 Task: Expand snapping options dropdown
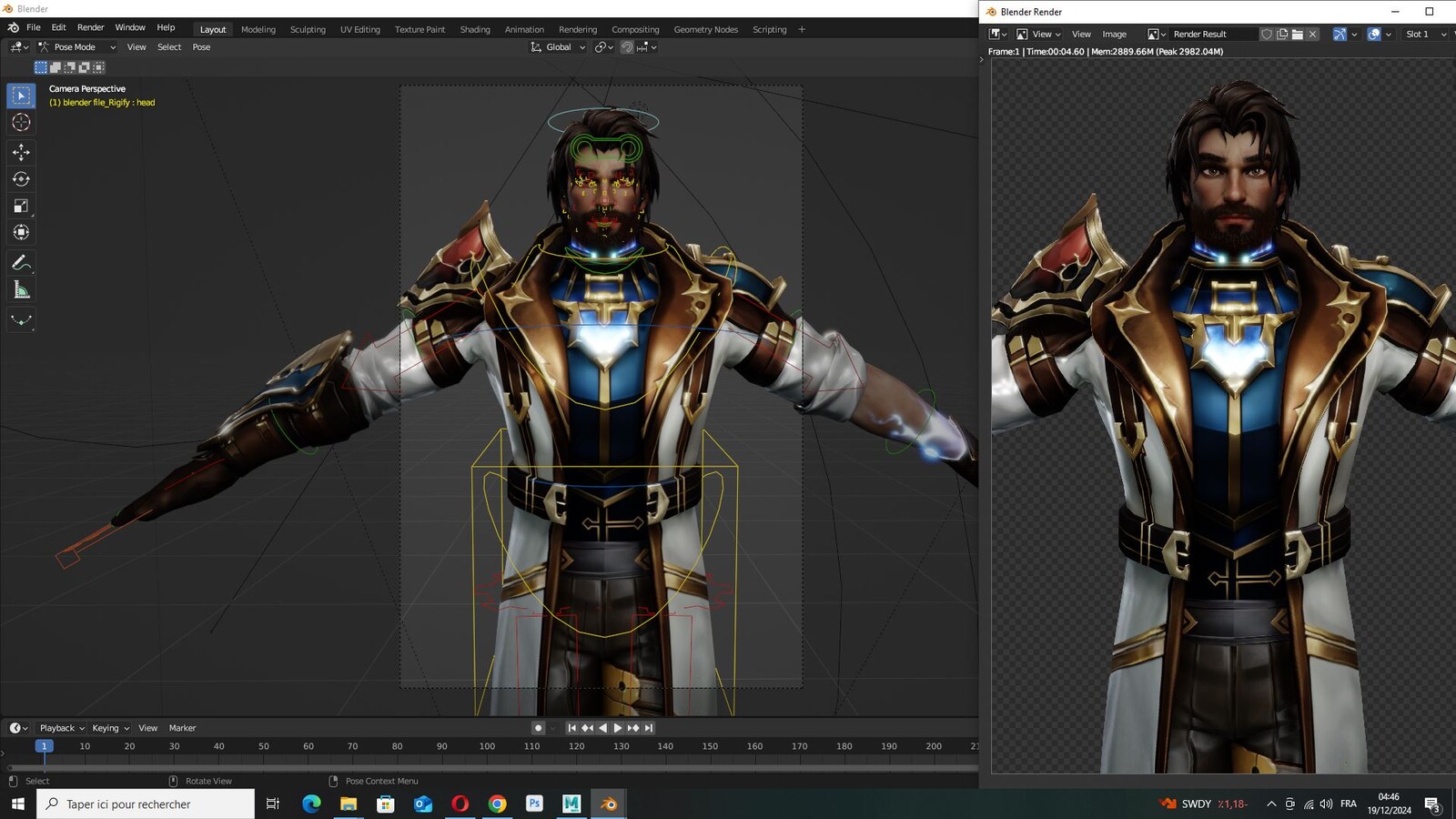(647, 47)
